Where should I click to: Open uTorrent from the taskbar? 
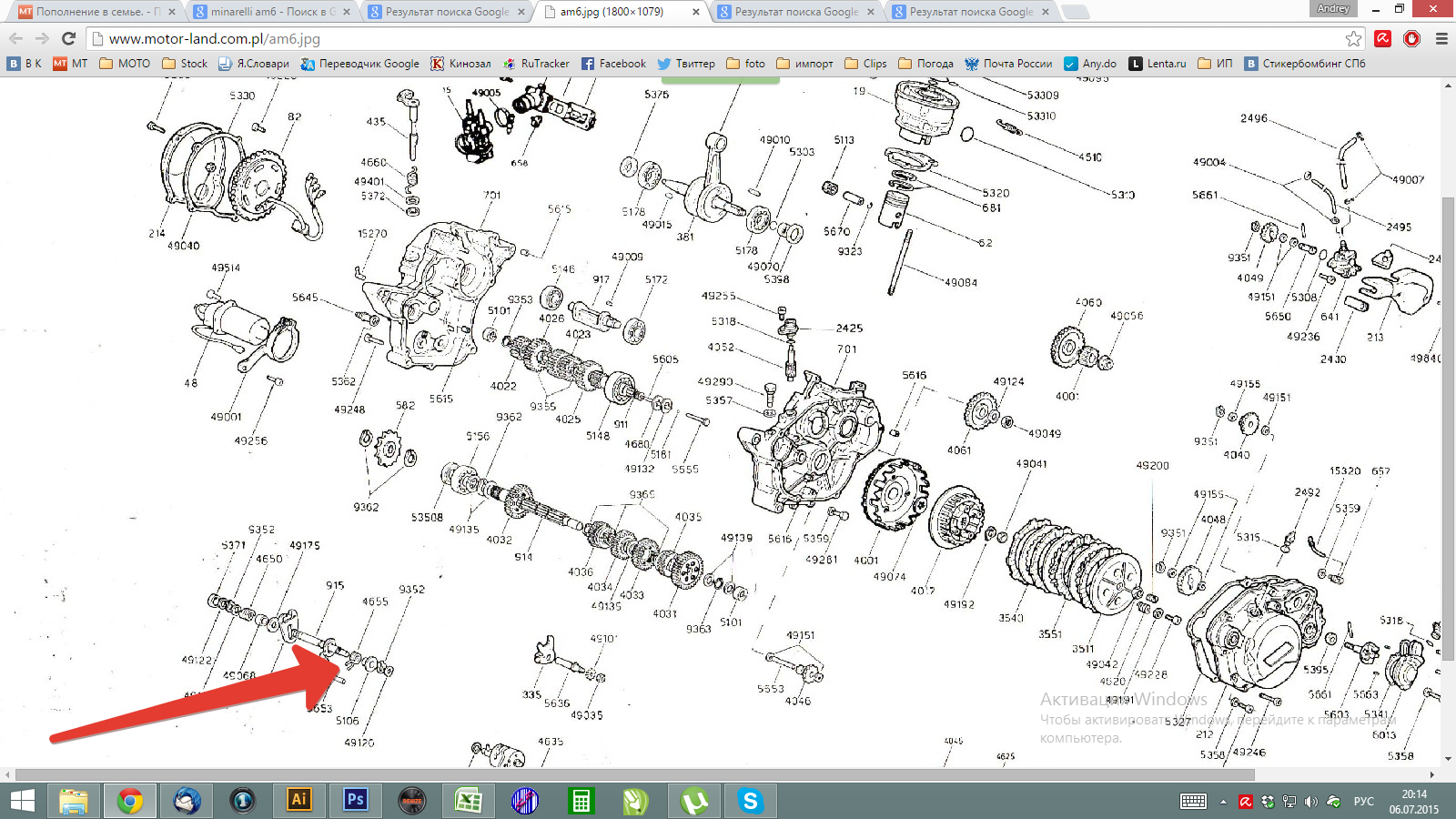[x=694, y=800]
